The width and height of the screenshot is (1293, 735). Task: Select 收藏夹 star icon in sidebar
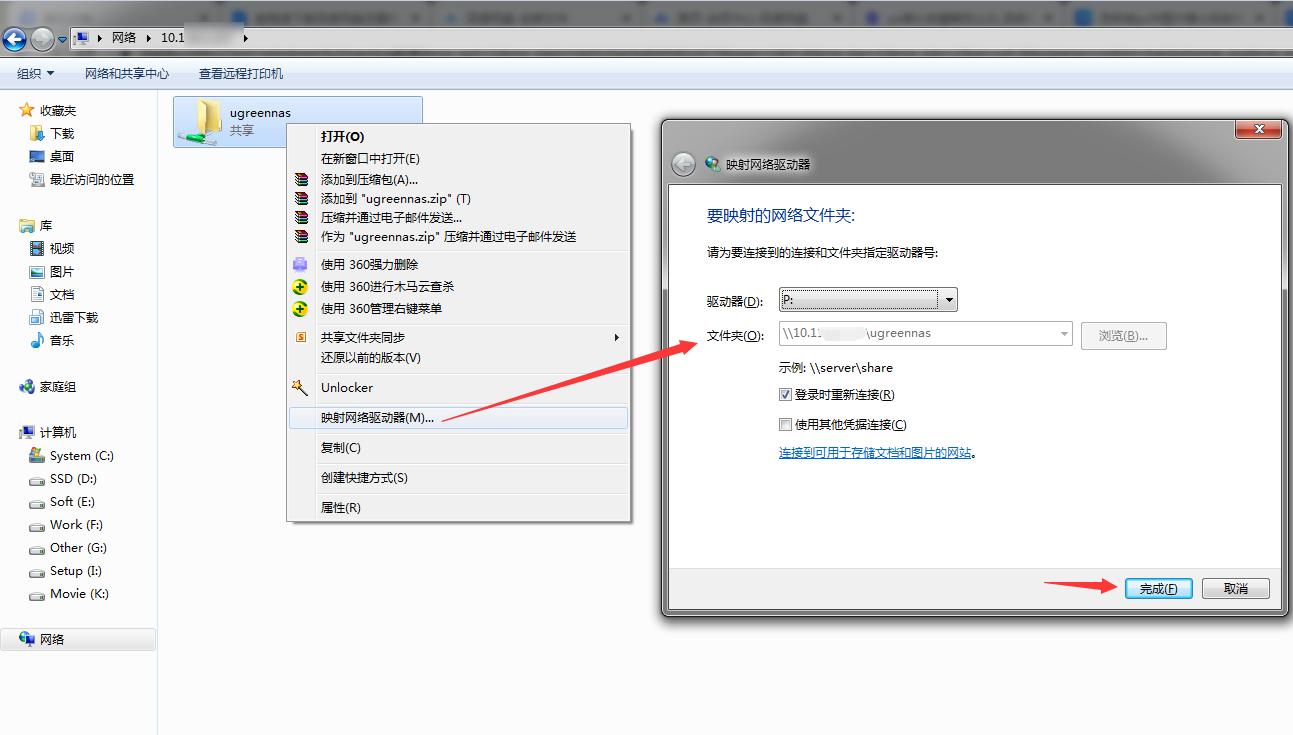[27, 110]
